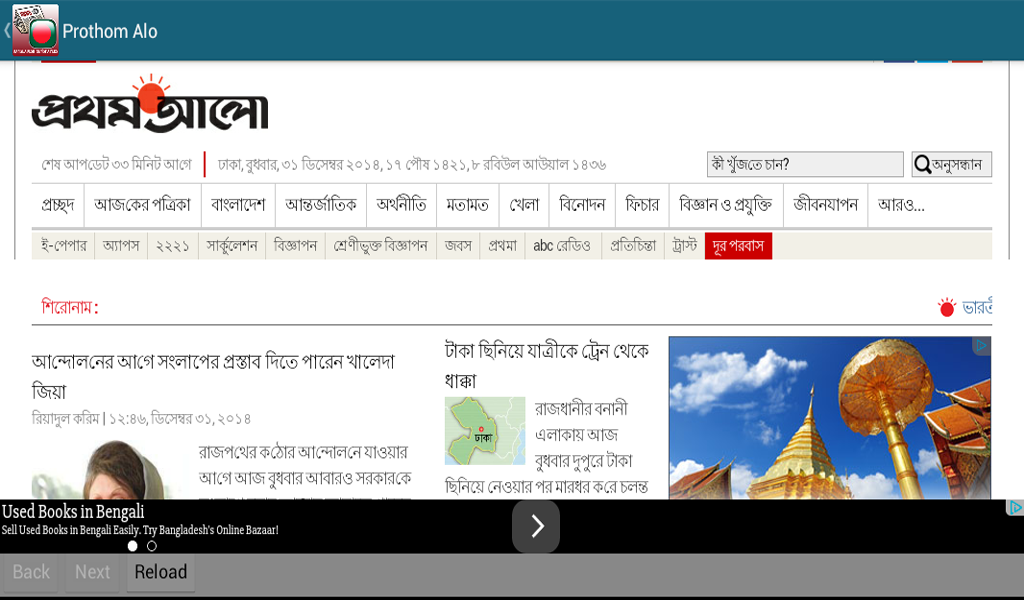The width and height of the screenshot is (1024, 600).
Task: Click Used Books in Bengali ad title
Action: (73, 511)
